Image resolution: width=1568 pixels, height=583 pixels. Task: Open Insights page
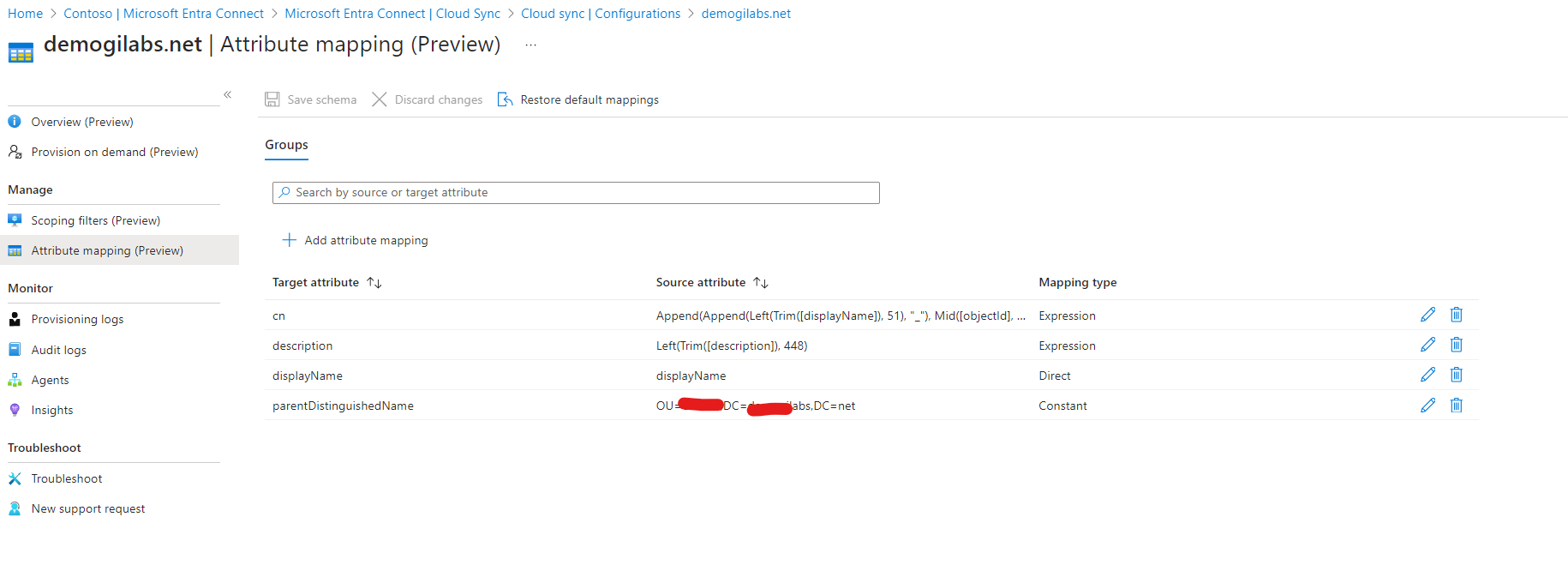point(52,410)
